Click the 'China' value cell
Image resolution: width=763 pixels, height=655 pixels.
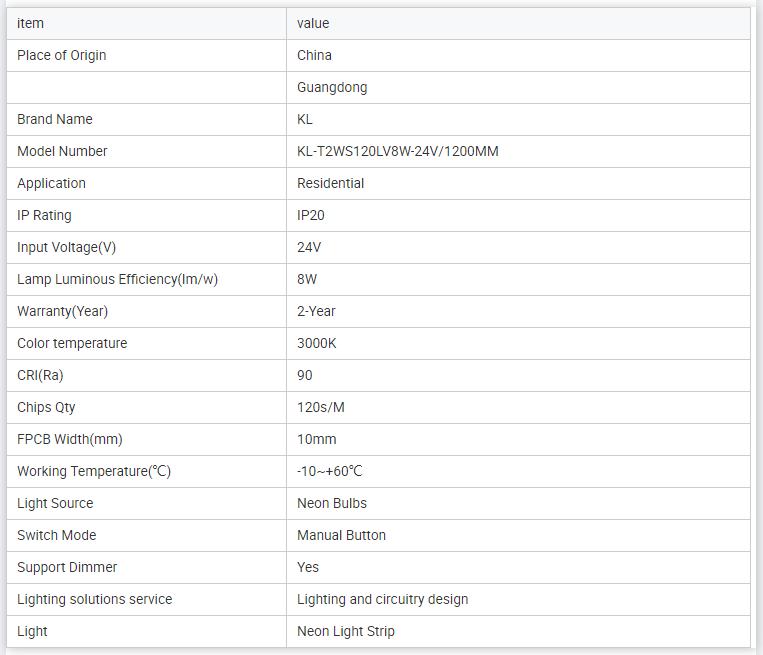[x=314, y=55]
